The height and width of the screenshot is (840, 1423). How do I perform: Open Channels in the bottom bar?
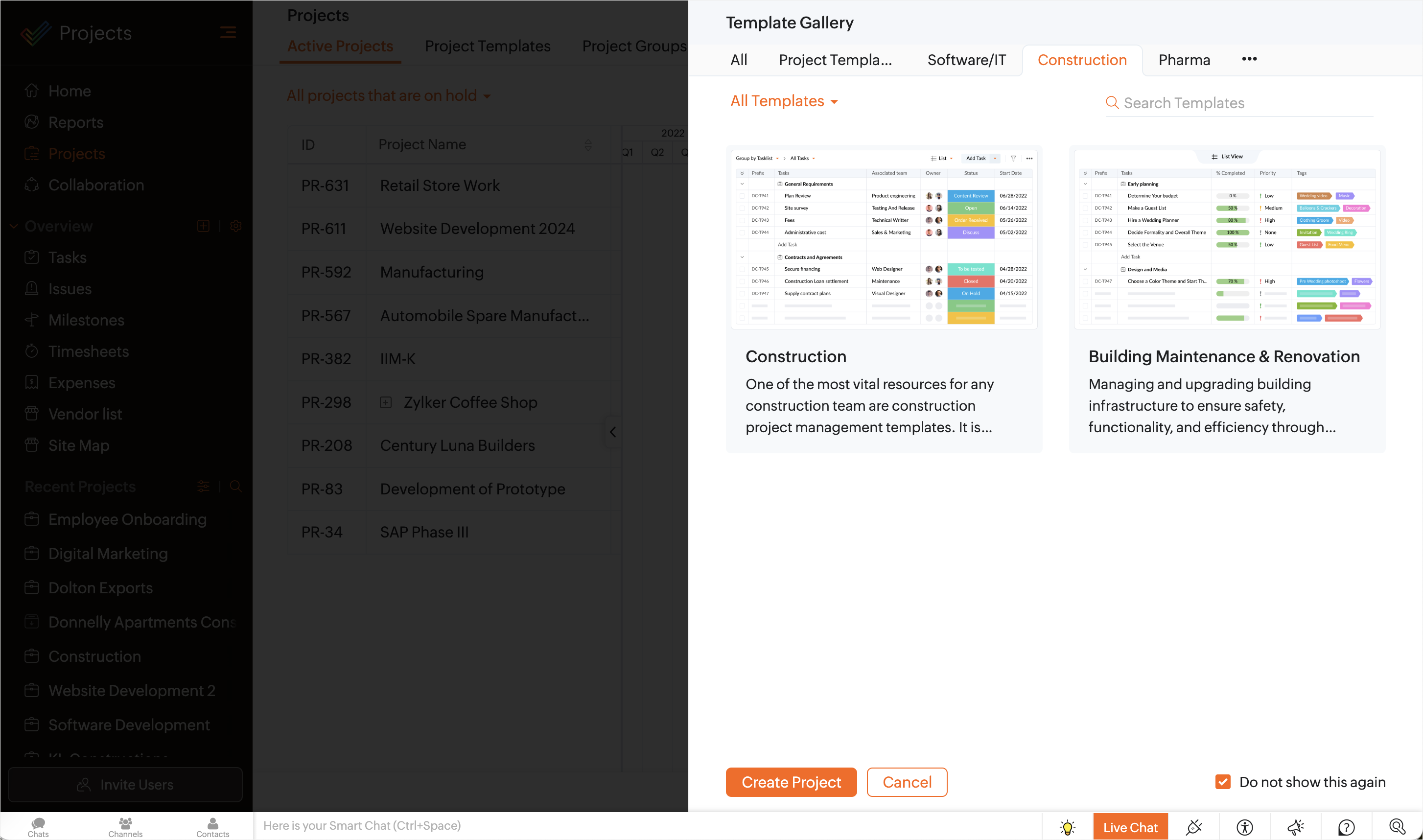click(125, 827)
